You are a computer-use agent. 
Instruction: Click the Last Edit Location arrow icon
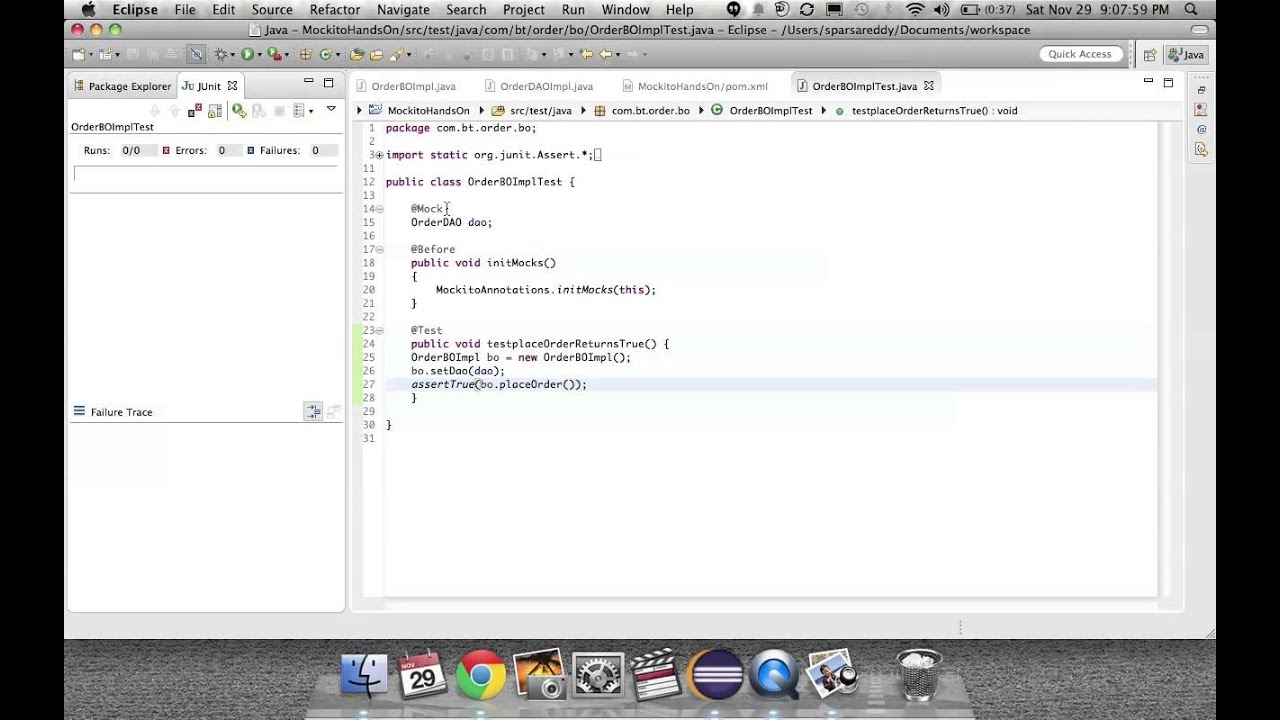[586, 54]
